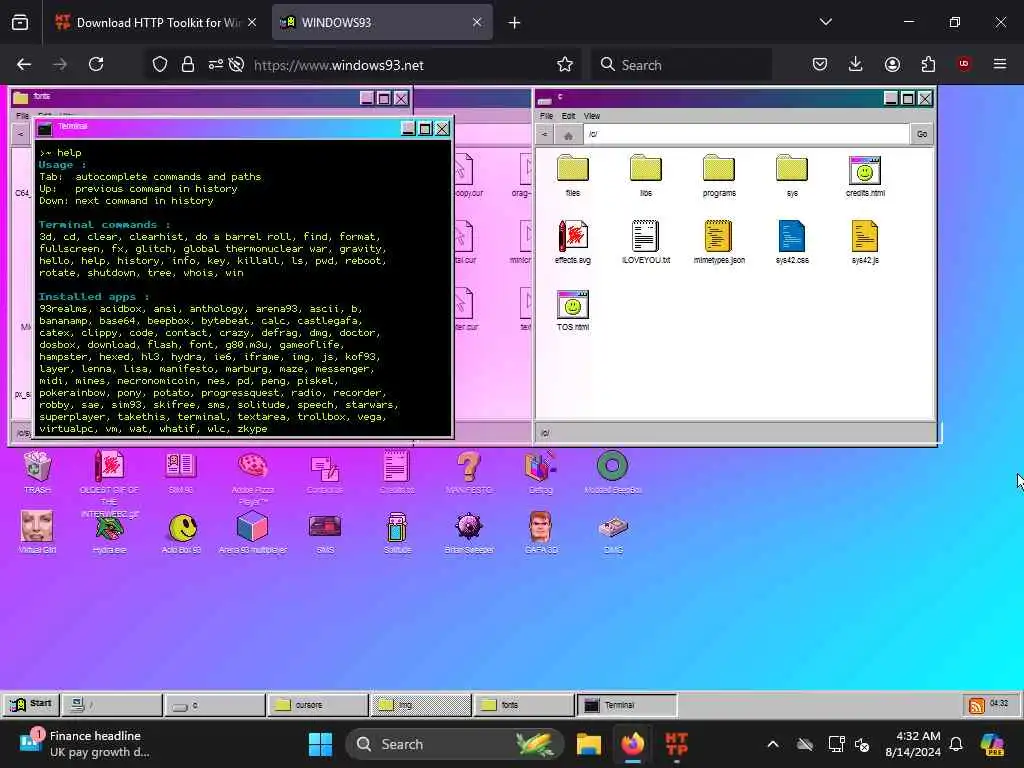Select the WINDOWS93 browser tab

click(x=382, y=22)
